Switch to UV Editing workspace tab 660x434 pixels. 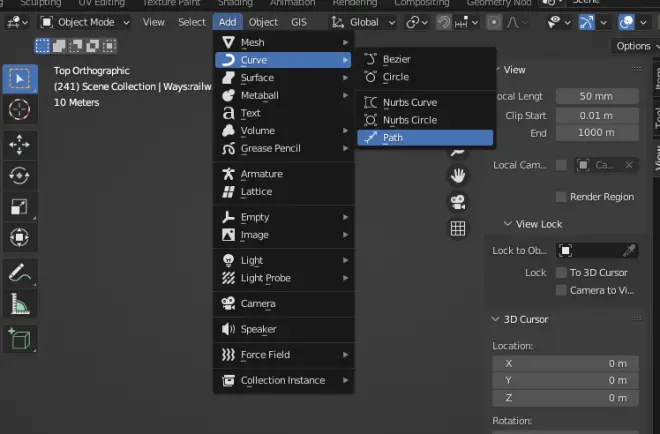(101, 3)
